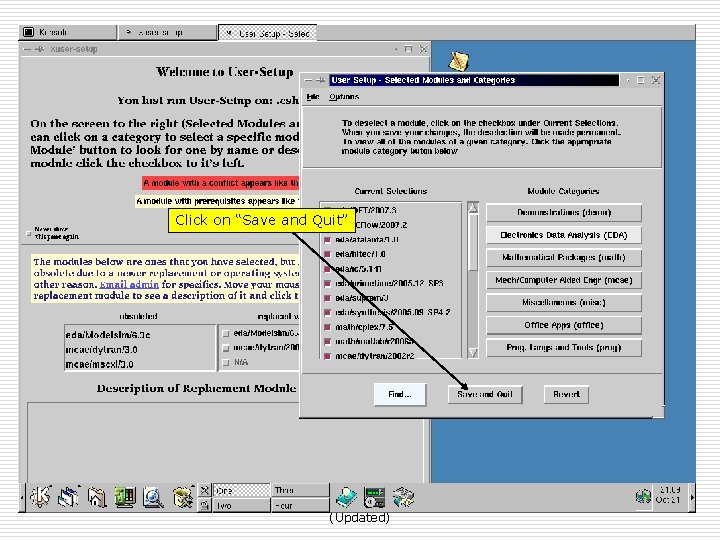Switch to the xuser-setup taskbar entry
The width and height of the screenshot is (720, 540).
coord(168,32)
